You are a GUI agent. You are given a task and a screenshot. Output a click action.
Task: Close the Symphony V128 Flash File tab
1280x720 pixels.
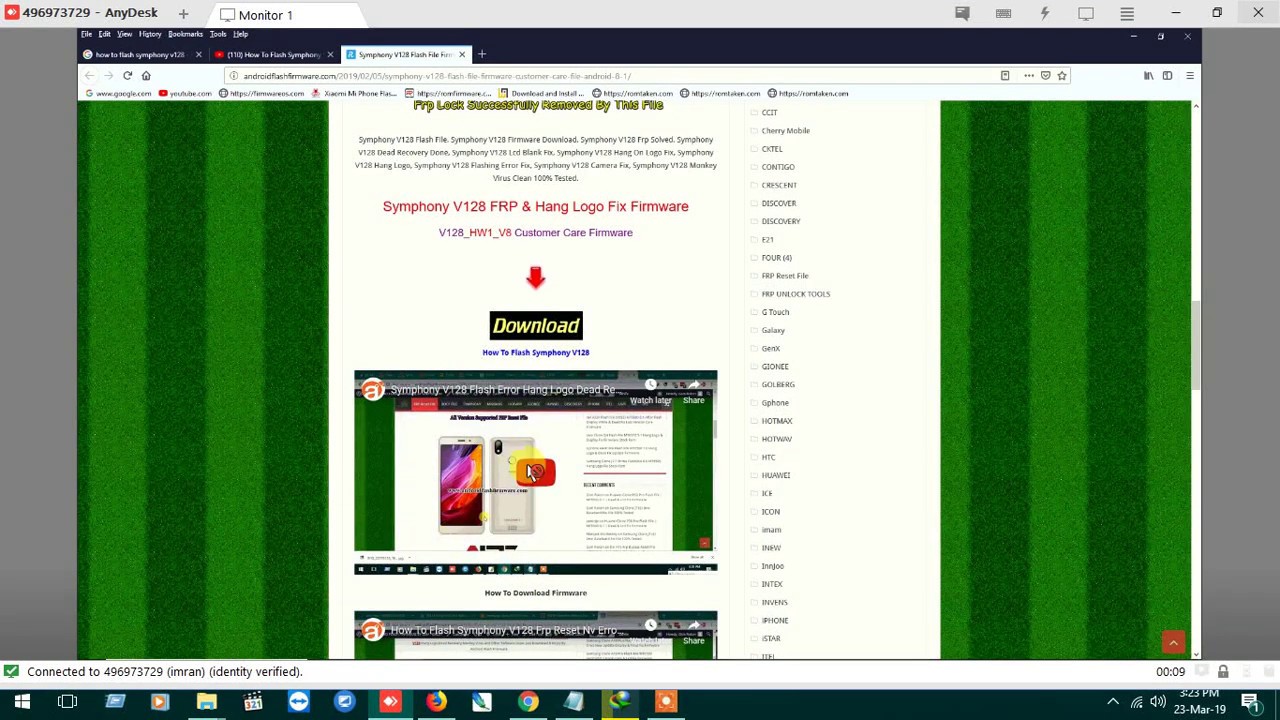pos(462,54)
